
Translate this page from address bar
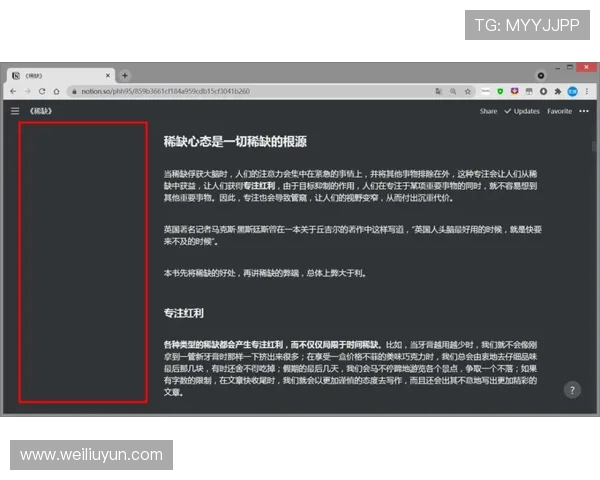click(x=439, y=91)
